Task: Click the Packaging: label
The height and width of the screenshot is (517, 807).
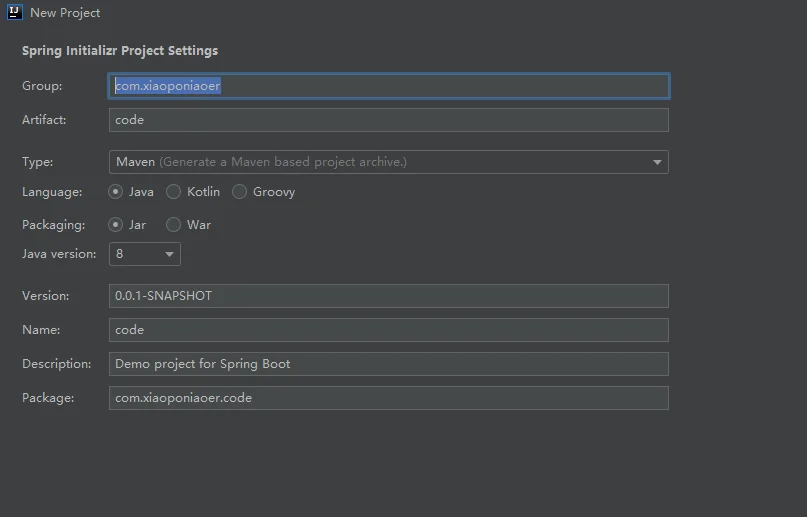Action: pyautogui.click(x=54, y=225)
